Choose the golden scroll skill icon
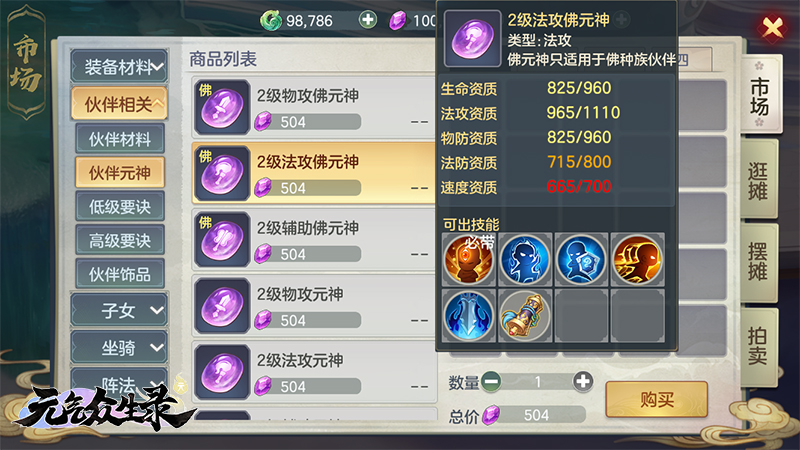Viewport: 800px width, 450px height. pos(524,316)
